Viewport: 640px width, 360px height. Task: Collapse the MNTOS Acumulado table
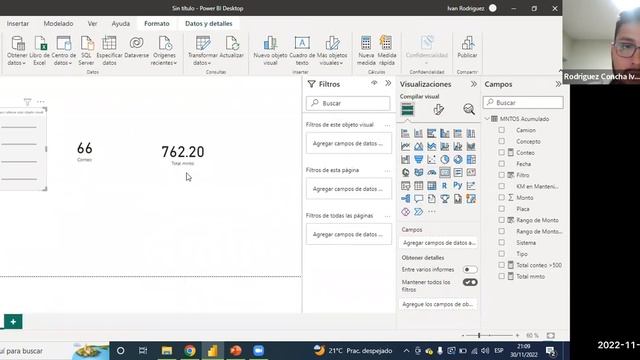click(487, 119)
